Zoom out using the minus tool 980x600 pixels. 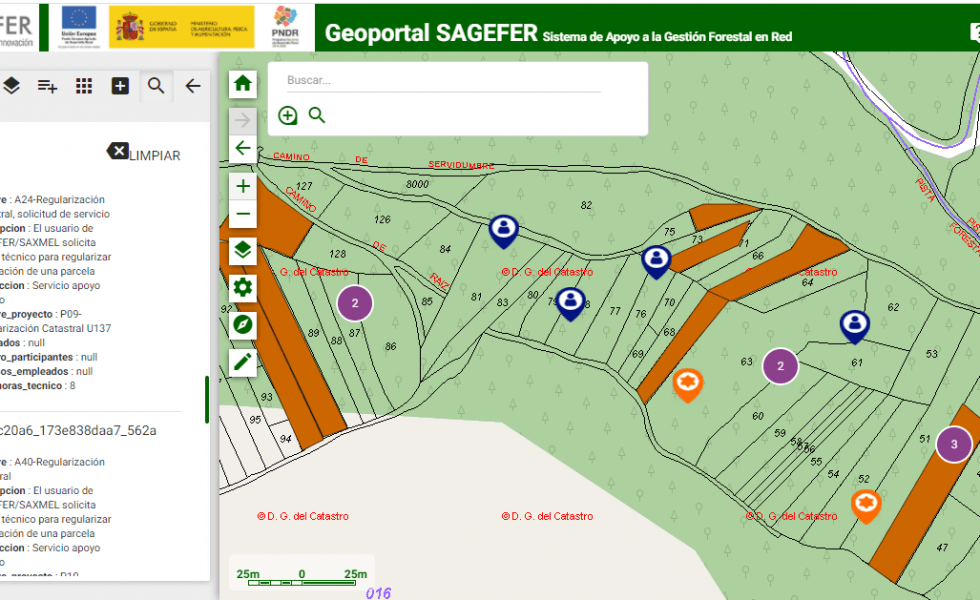point(242,213)
